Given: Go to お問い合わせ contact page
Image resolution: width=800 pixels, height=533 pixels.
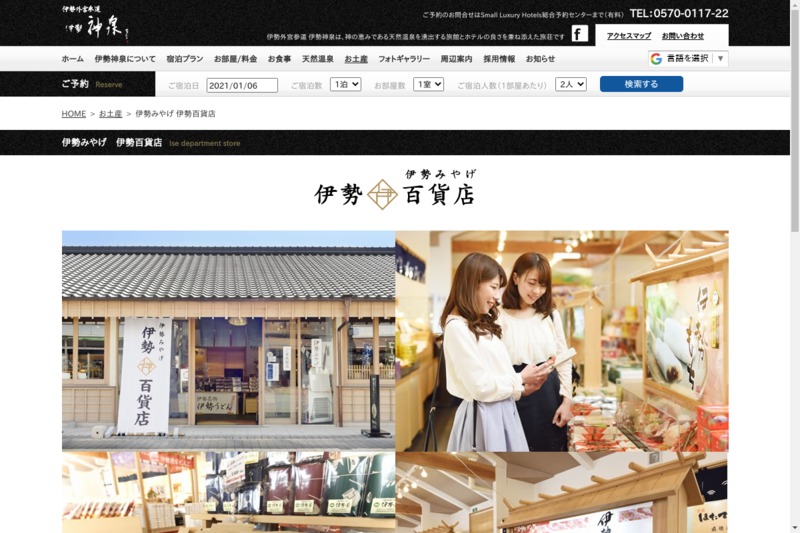Looking at the screenshot, I should coord(682,36).
